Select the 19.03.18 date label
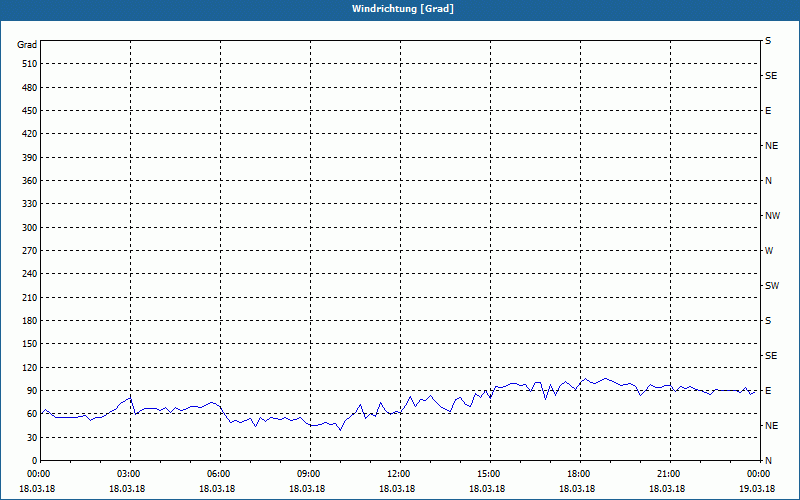This screenshot has height=500, width=800. click(x=757, y=489)
